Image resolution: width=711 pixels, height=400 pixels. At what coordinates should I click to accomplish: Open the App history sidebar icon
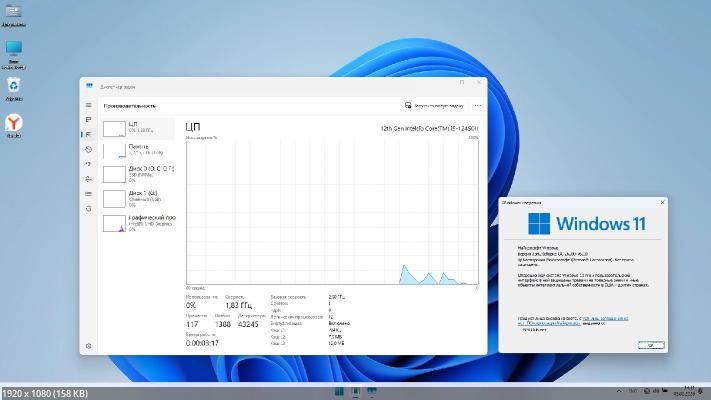(x=89, y=148)
